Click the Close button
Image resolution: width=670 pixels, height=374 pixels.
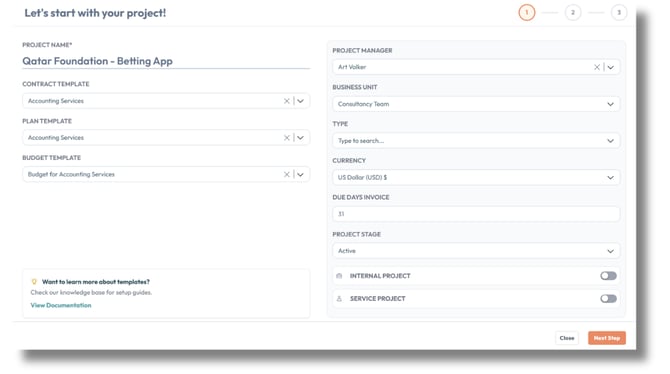click(x=567, y=338)
